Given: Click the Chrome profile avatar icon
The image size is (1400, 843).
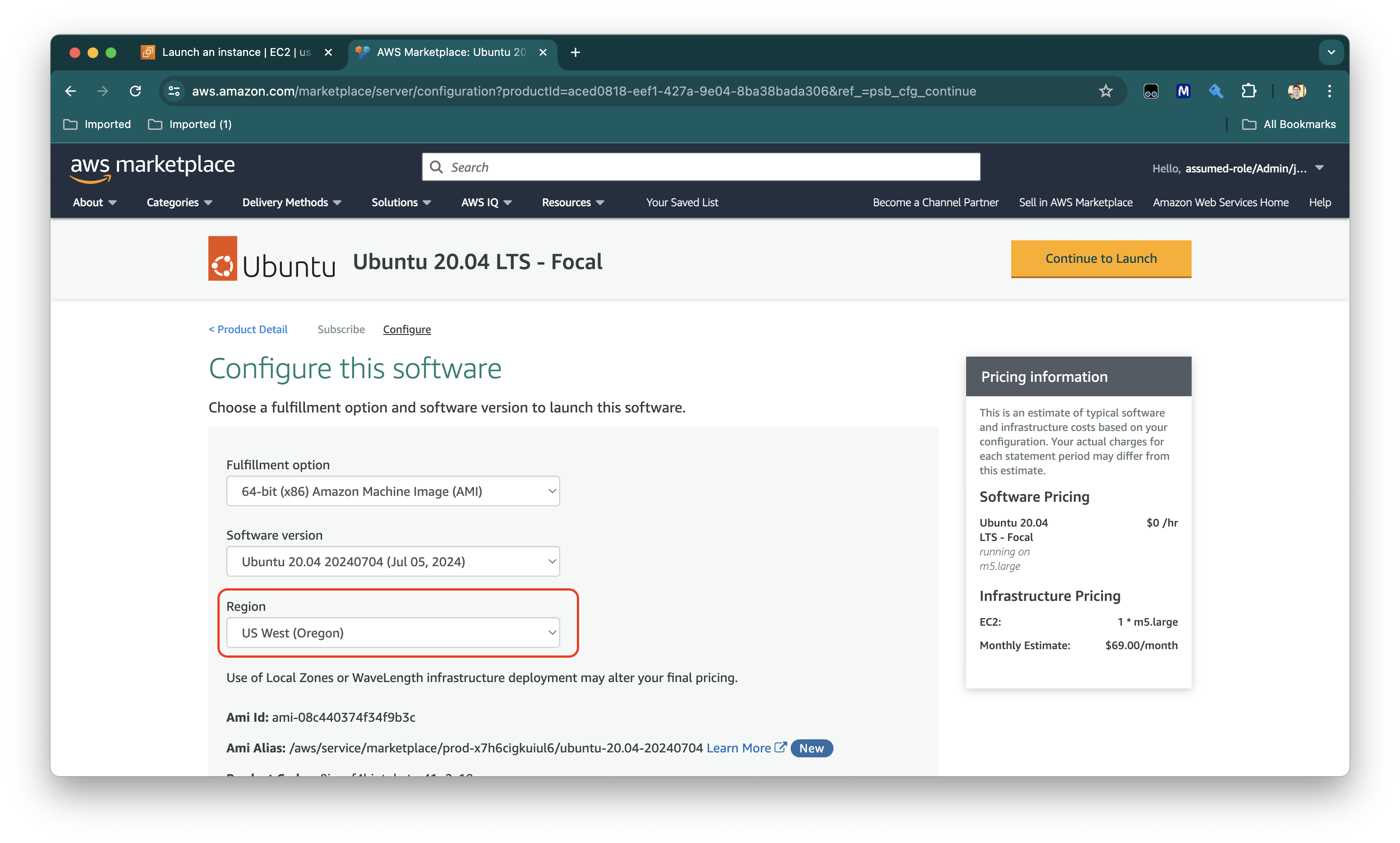Looking at the screenshot, I should tap(1297, 91).
